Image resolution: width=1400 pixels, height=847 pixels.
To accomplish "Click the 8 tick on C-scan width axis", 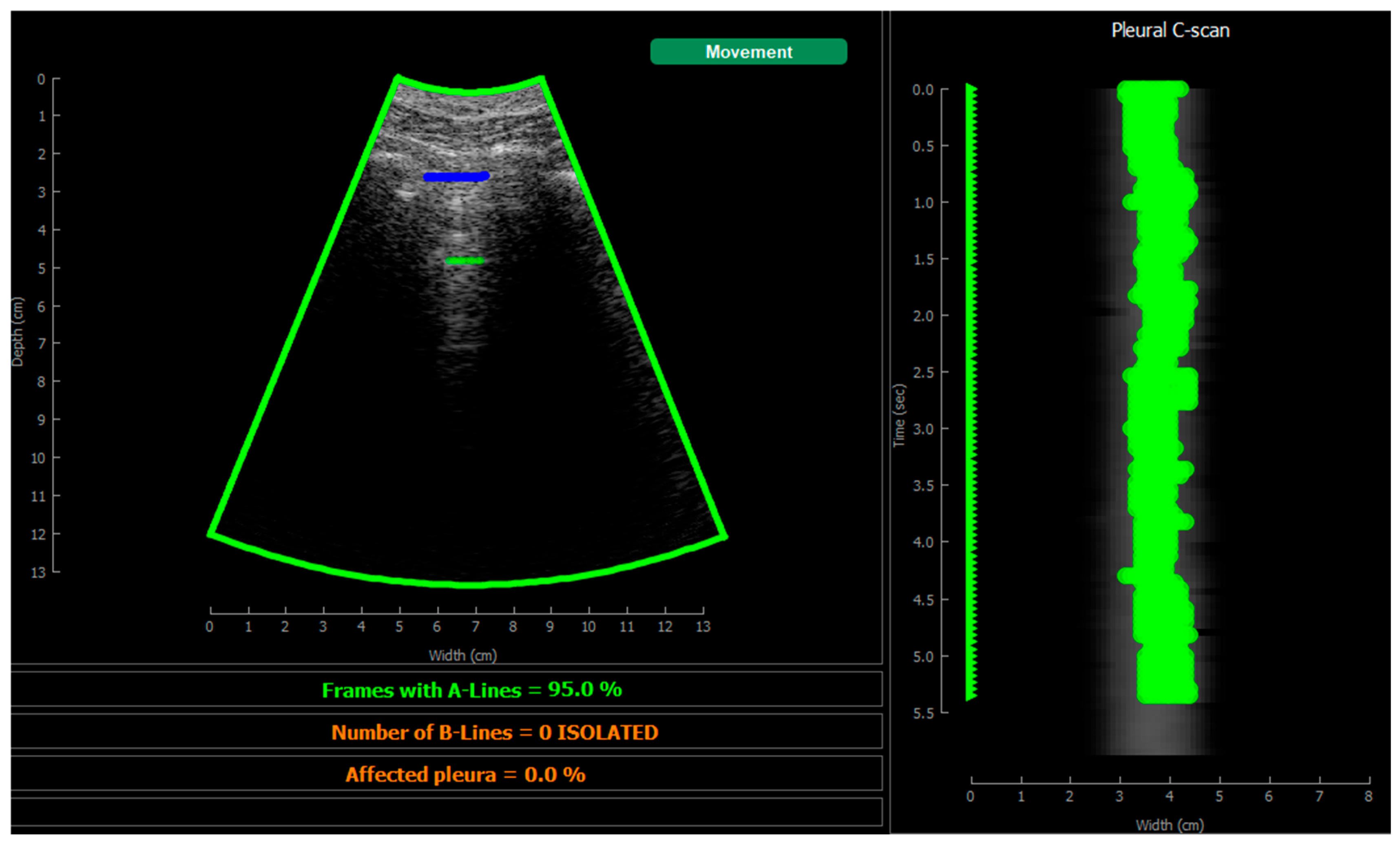I will [x=1368, y=796].
